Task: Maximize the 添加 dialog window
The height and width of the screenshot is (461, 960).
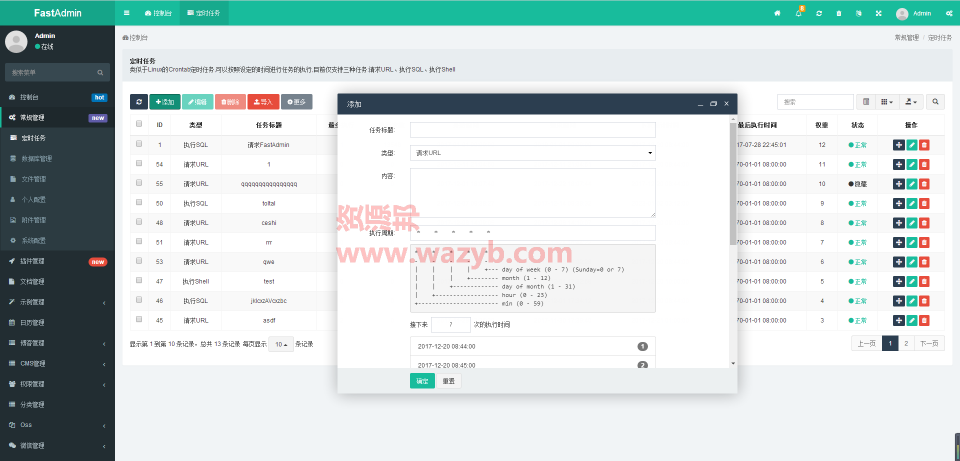Action: [x=713, y=104]
